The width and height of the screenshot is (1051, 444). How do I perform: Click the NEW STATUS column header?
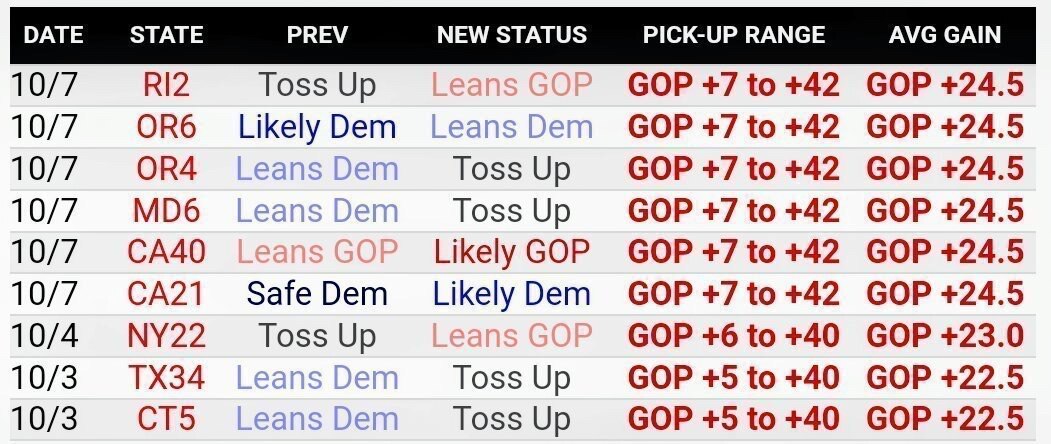[512, 35]
